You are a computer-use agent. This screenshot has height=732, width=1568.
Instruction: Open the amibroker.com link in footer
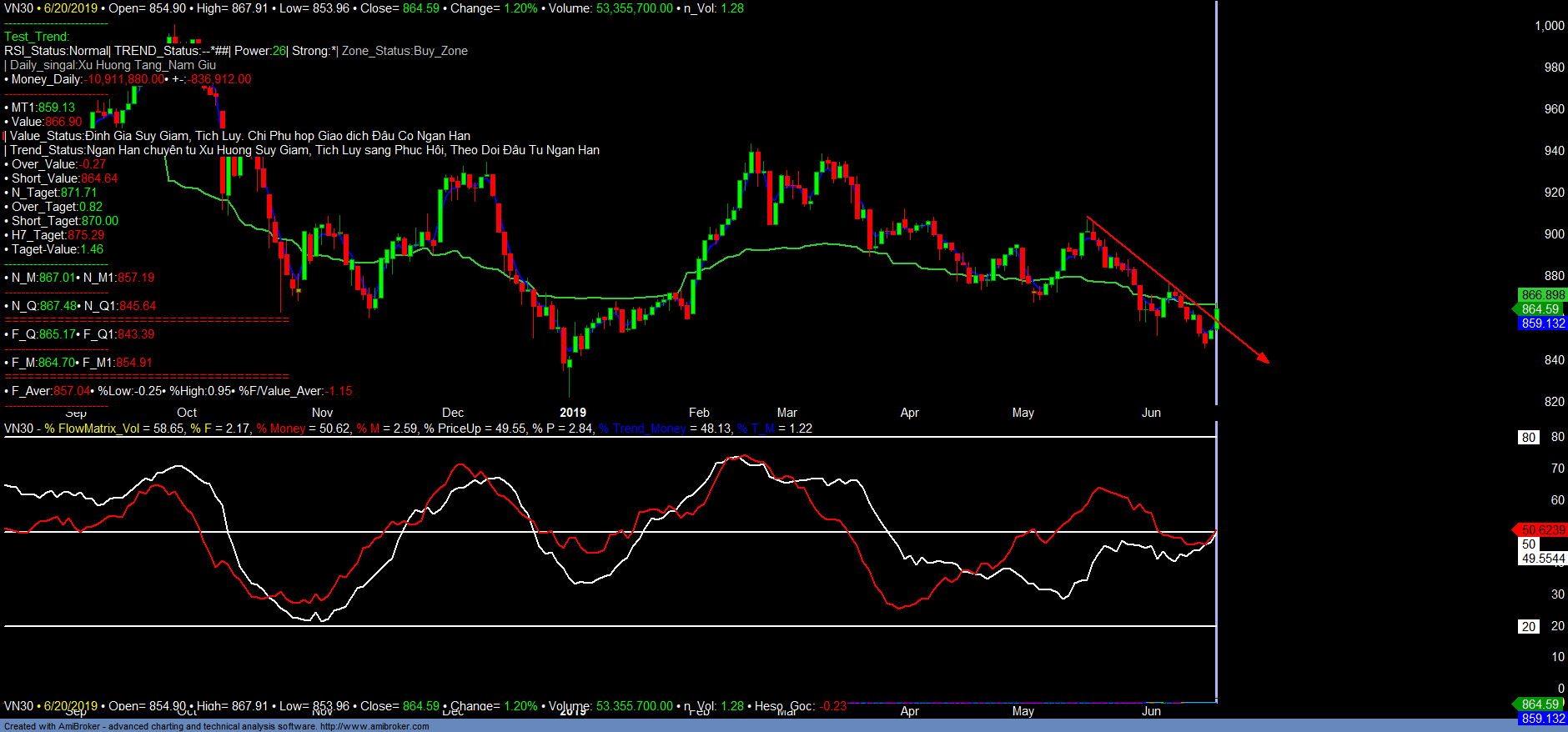coord(374,726)
